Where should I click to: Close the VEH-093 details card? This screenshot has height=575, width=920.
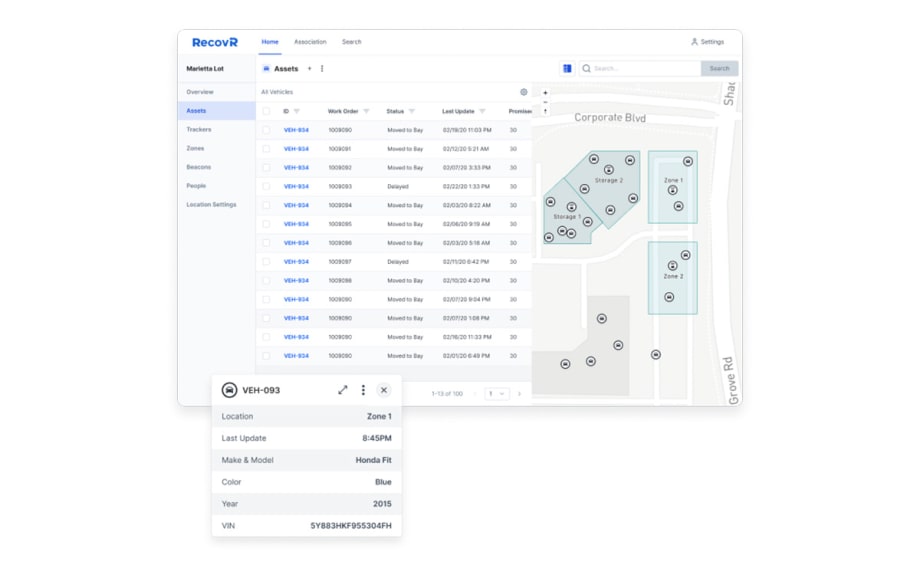point(384,390)
